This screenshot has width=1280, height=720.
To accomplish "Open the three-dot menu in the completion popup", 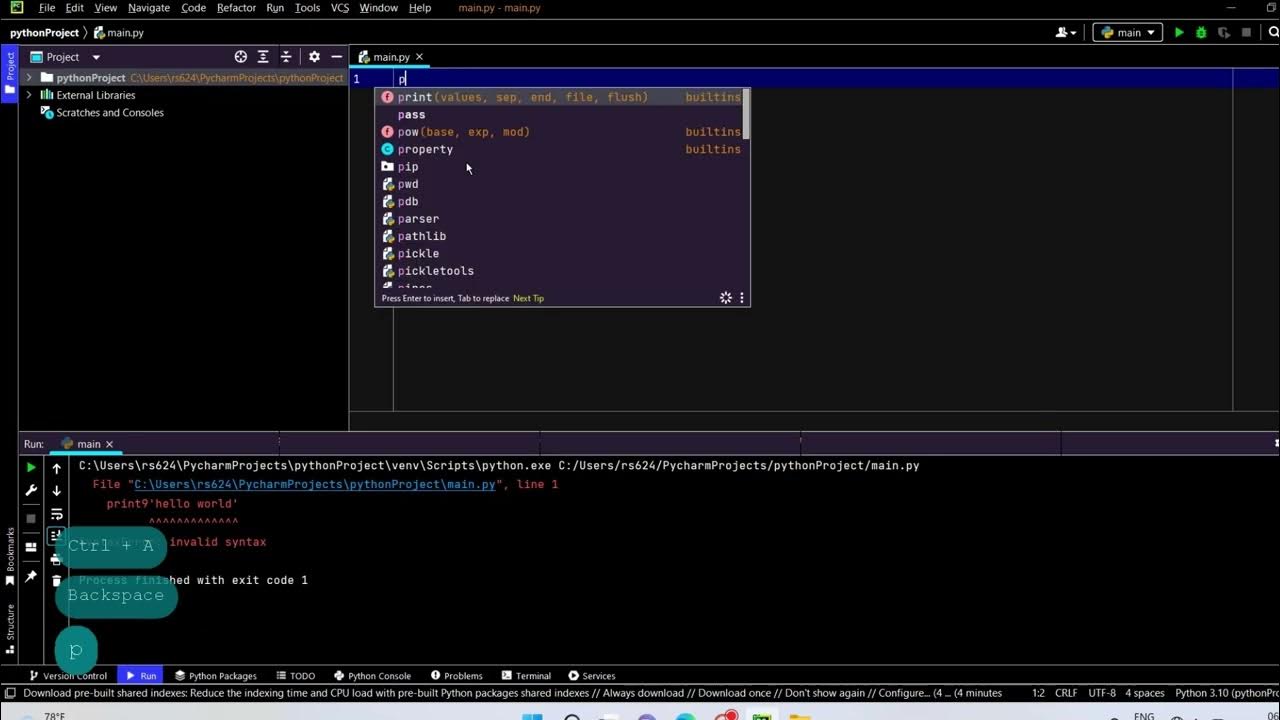I will pos(742,298).
